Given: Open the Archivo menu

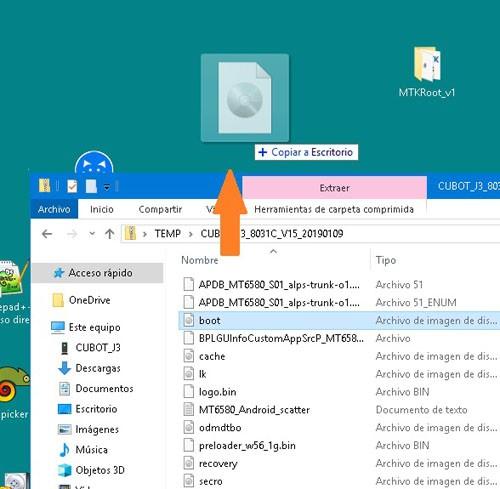Looking at the screenshot, I should 54,209.
